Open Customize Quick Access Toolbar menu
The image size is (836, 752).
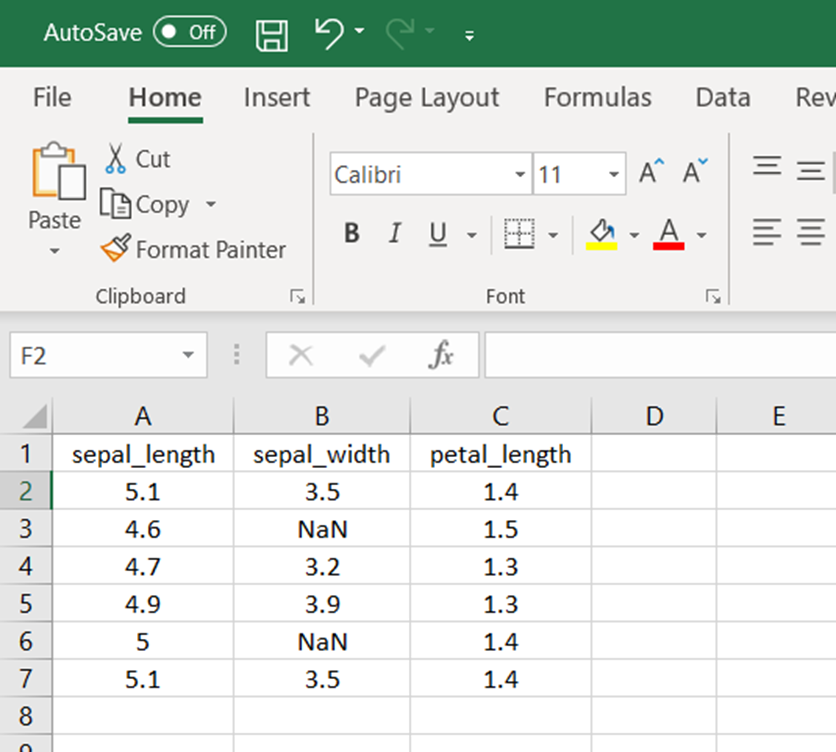tap(469, 36)
